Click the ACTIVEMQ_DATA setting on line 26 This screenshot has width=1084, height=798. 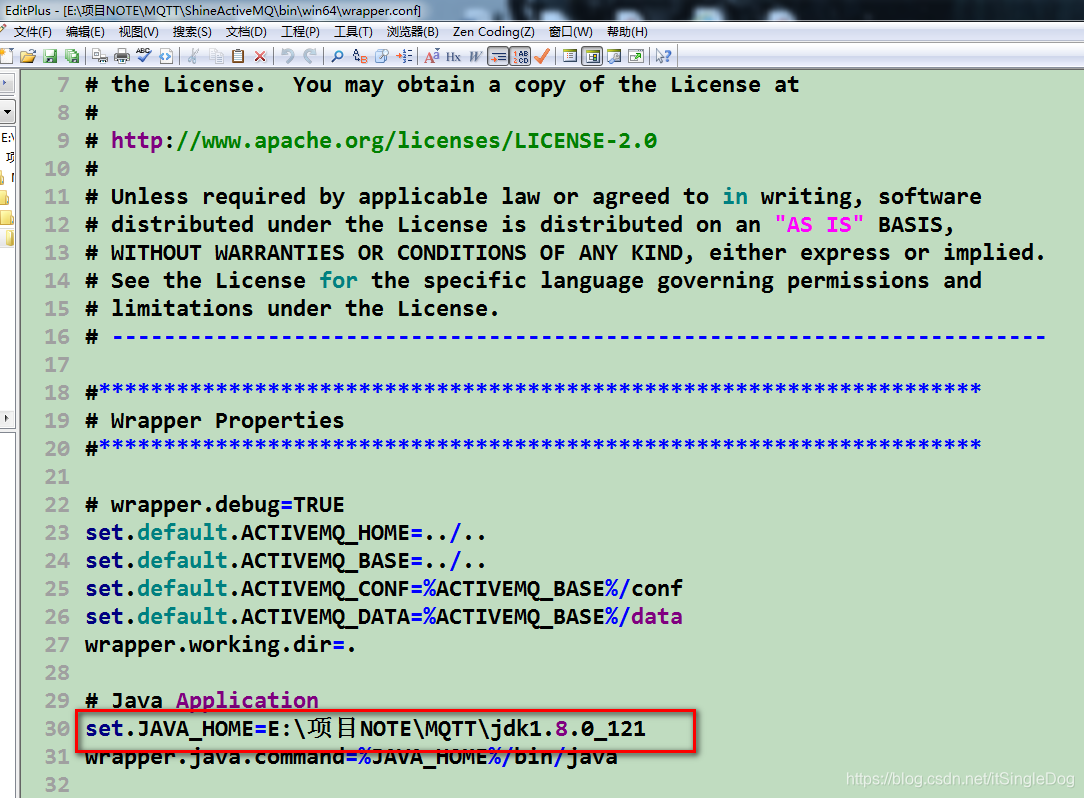(384, 616)
